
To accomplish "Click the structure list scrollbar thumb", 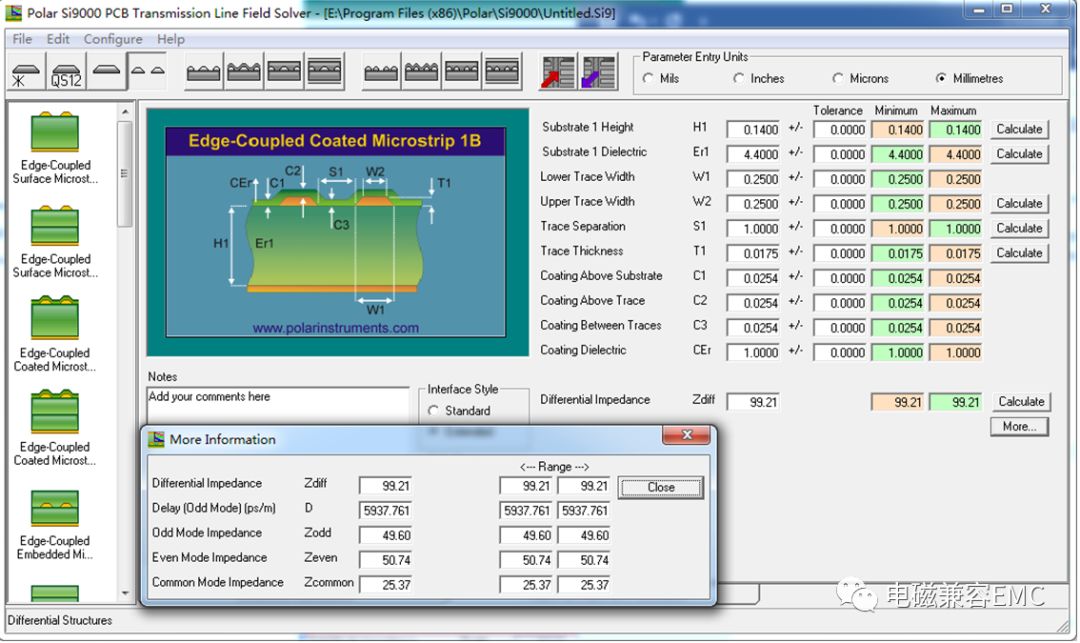I will 125,174.
